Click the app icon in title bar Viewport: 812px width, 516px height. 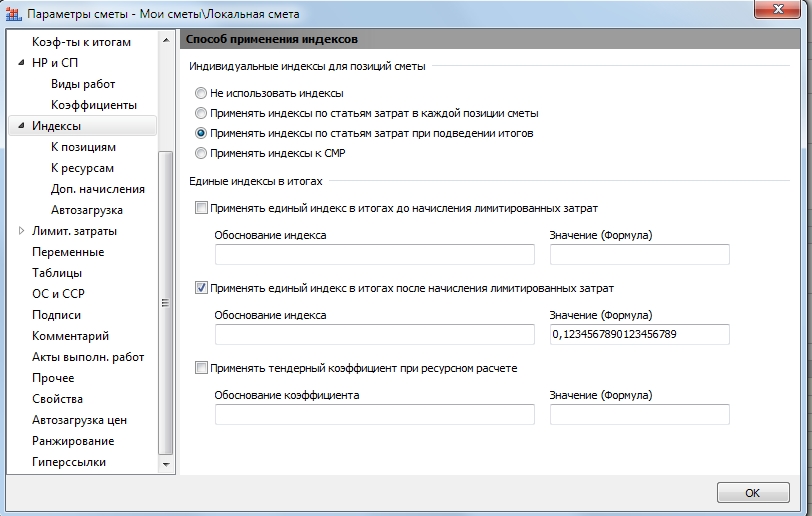tap(13, 14)
